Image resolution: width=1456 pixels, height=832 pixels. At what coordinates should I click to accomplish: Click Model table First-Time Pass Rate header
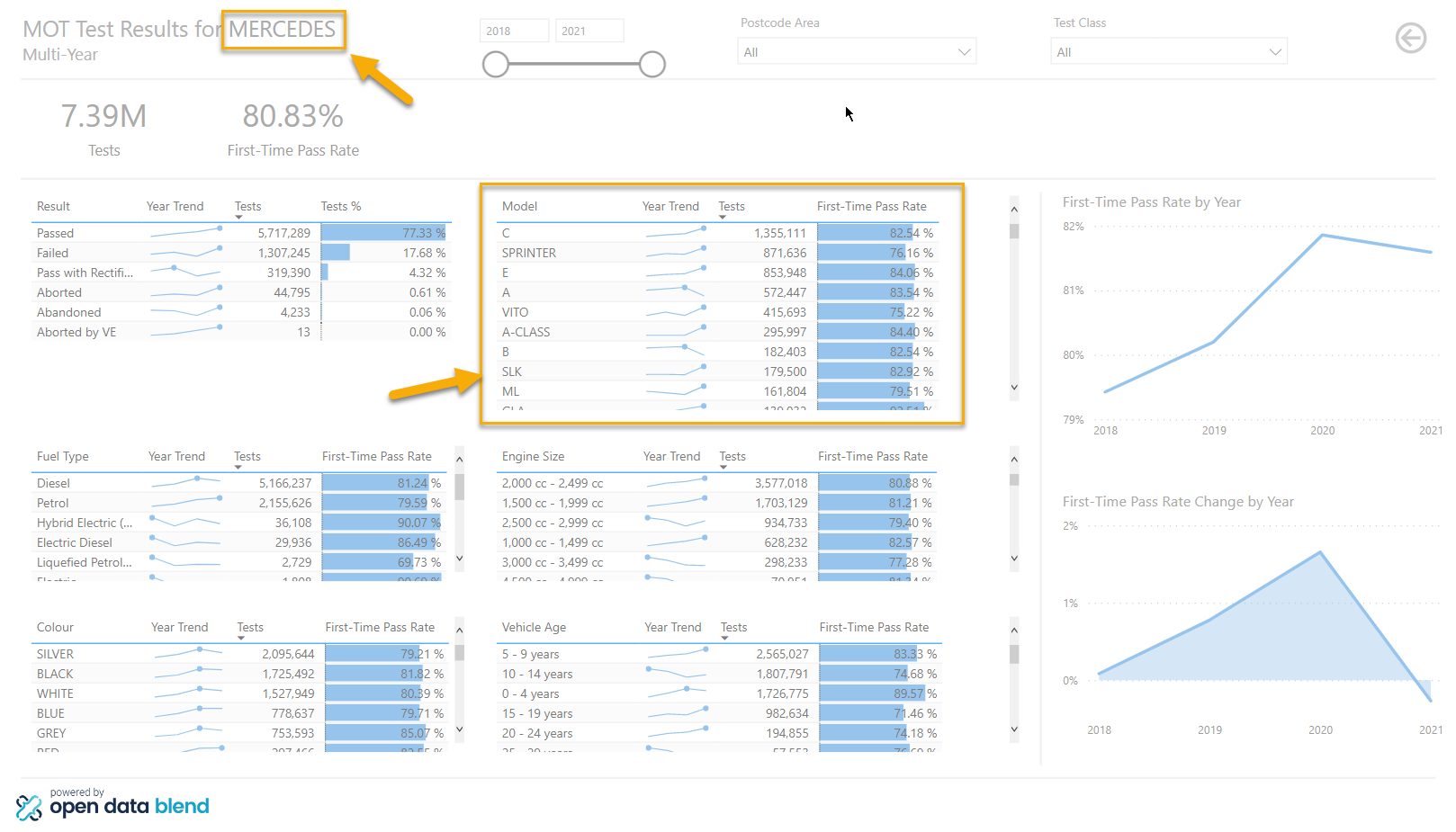coord(872,206)
